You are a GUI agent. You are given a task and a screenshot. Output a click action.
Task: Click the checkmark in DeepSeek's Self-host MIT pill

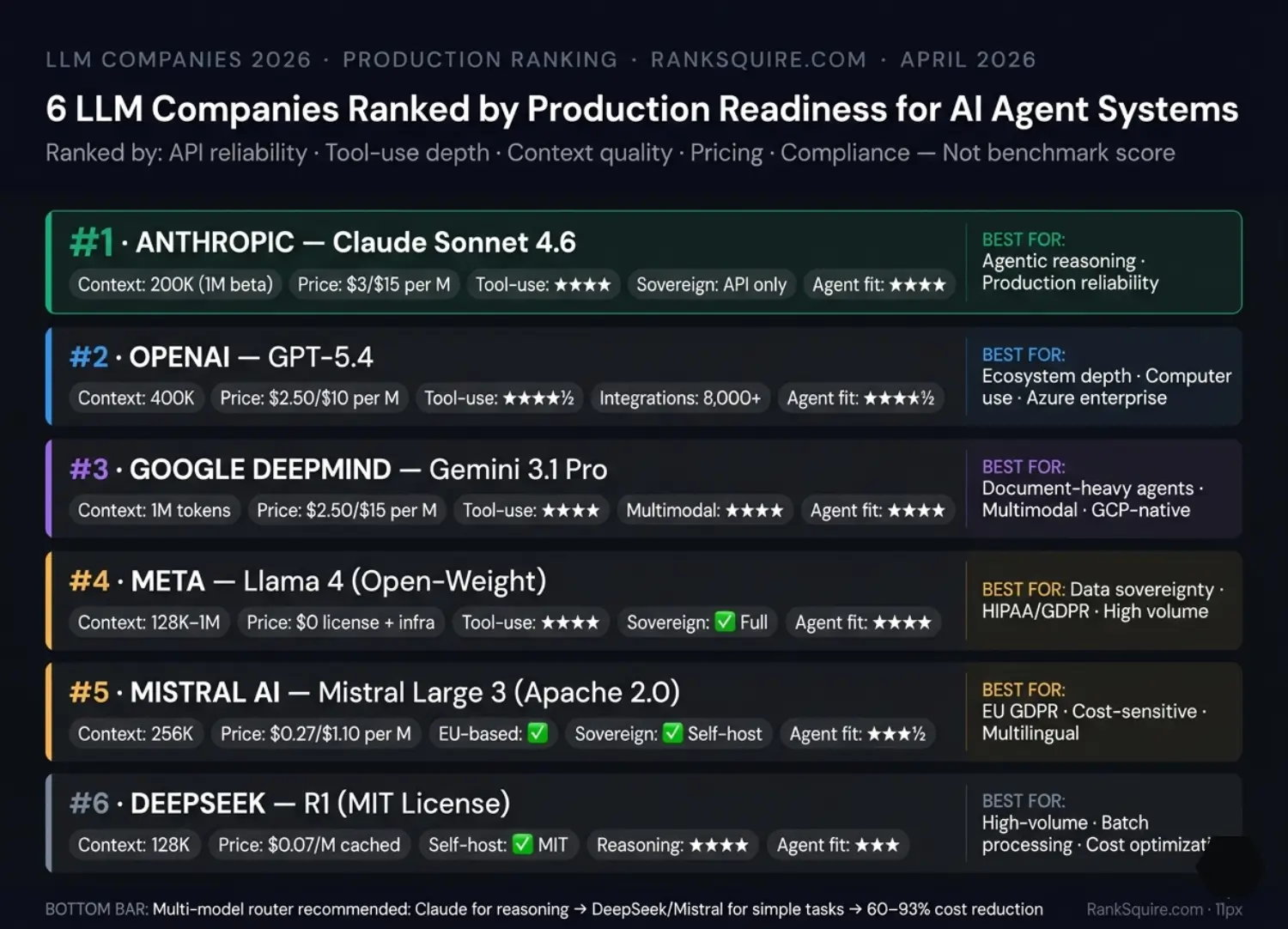(522, 844)
